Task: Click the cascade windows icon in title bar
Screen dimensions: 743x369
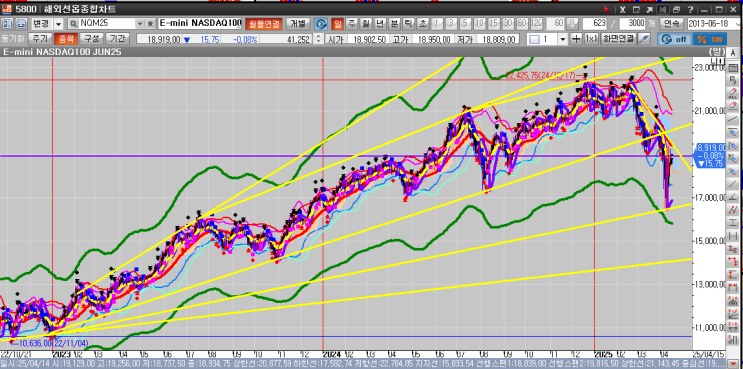Action: pyautogui.click(x=677, y=9)
